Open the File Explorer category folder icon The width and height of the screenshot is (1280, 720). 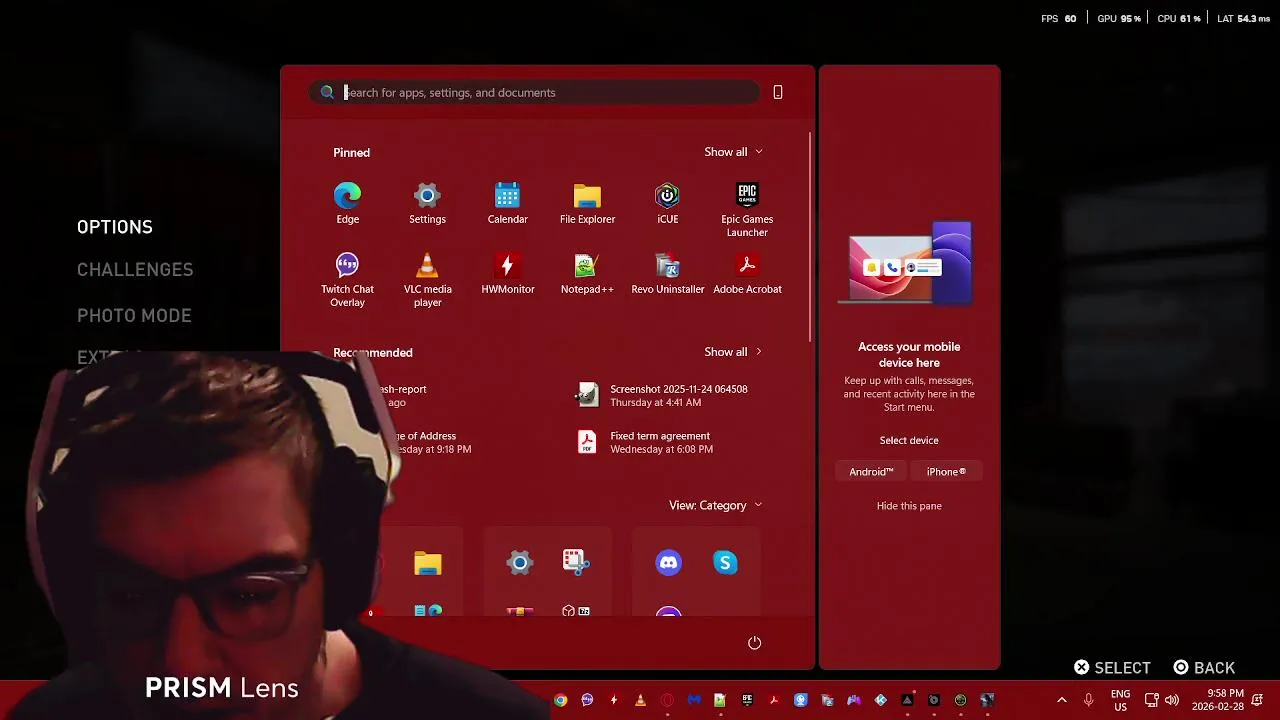coord(427,563)
